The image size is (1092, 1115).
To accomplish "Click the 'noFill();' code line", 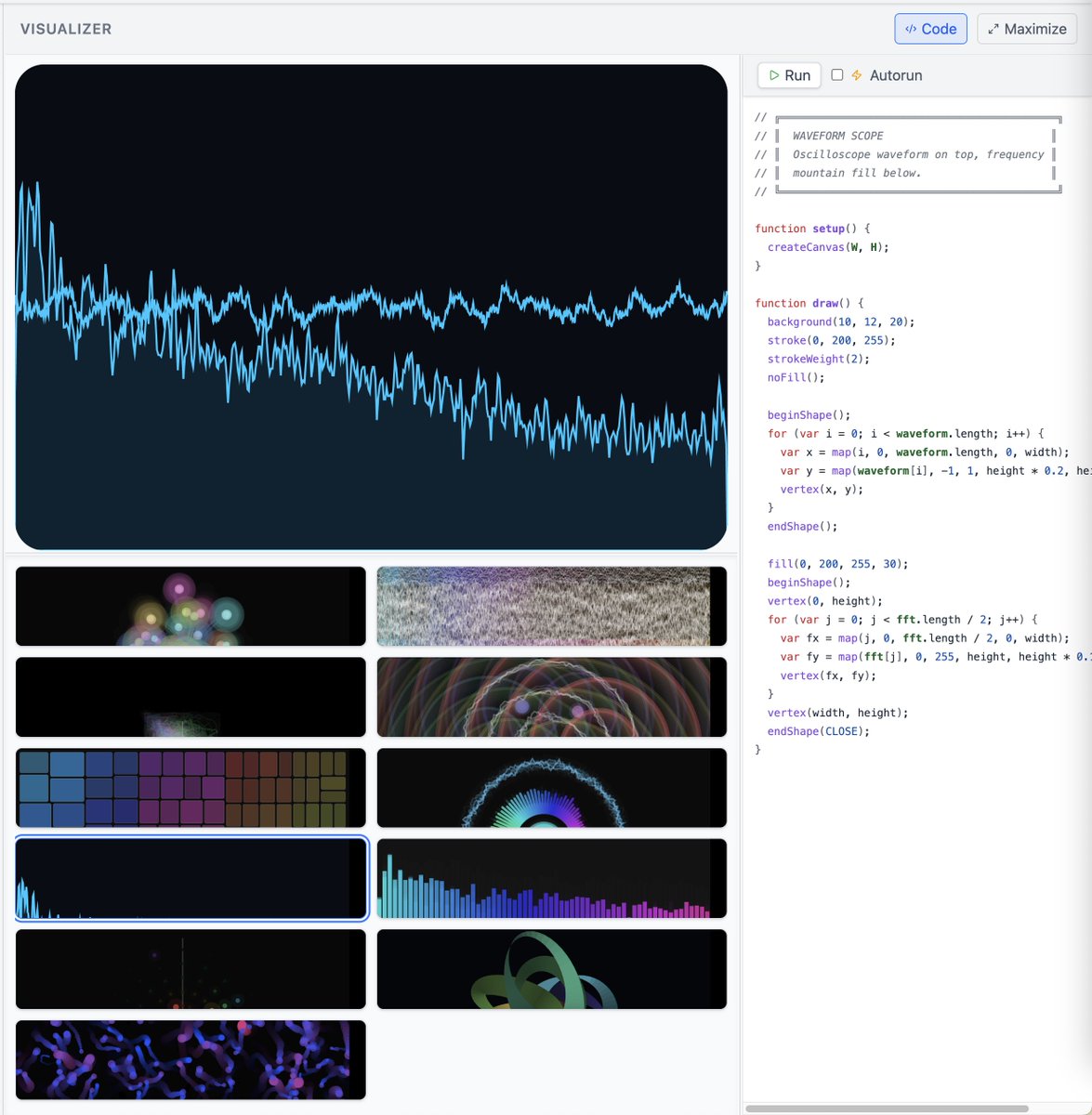I will [x=796, y=377].
